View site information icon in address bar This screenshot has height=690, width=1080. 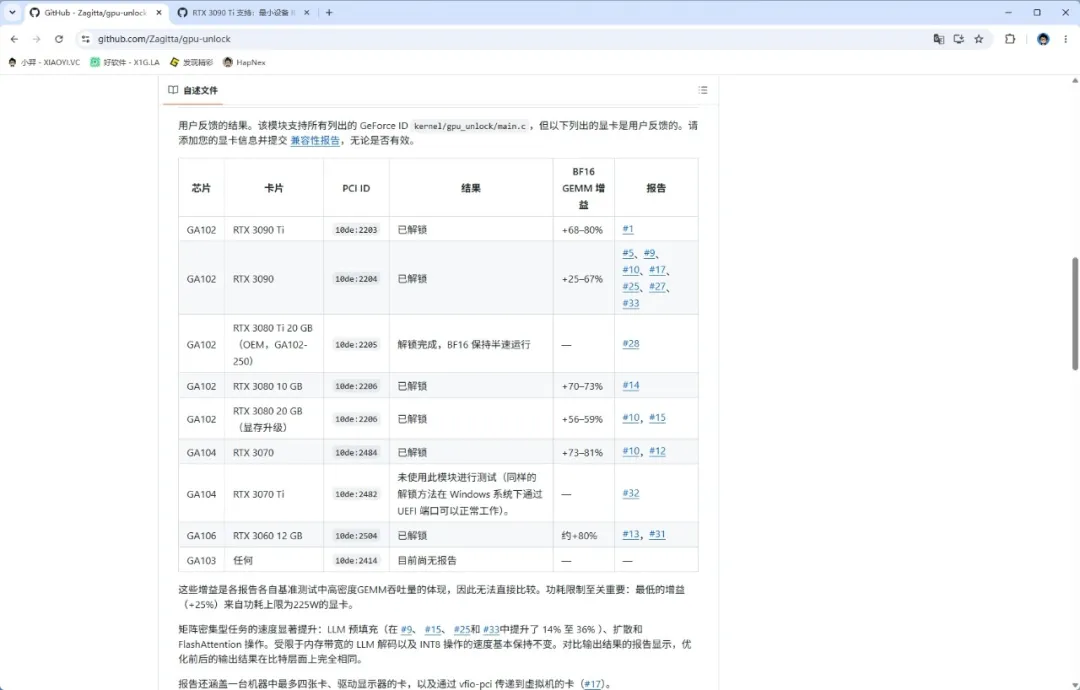(x=85, y=39)
